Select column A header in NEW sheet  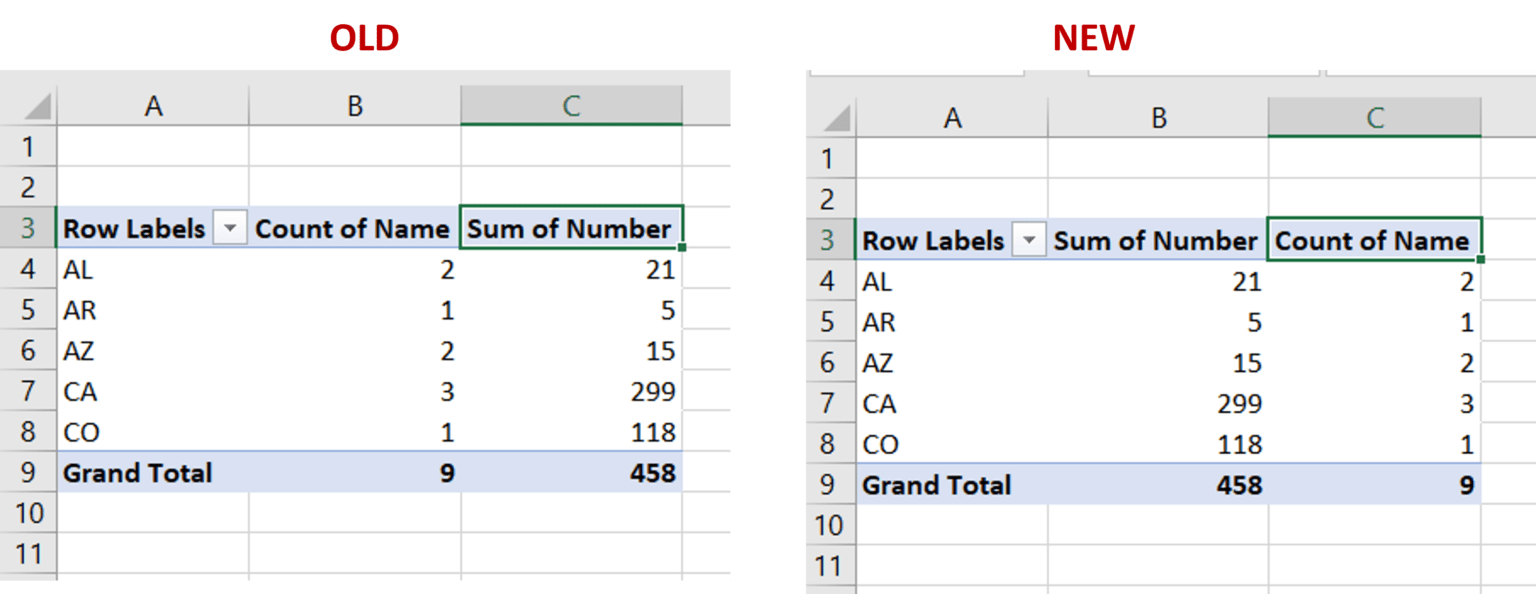click(x=952, y=118)
